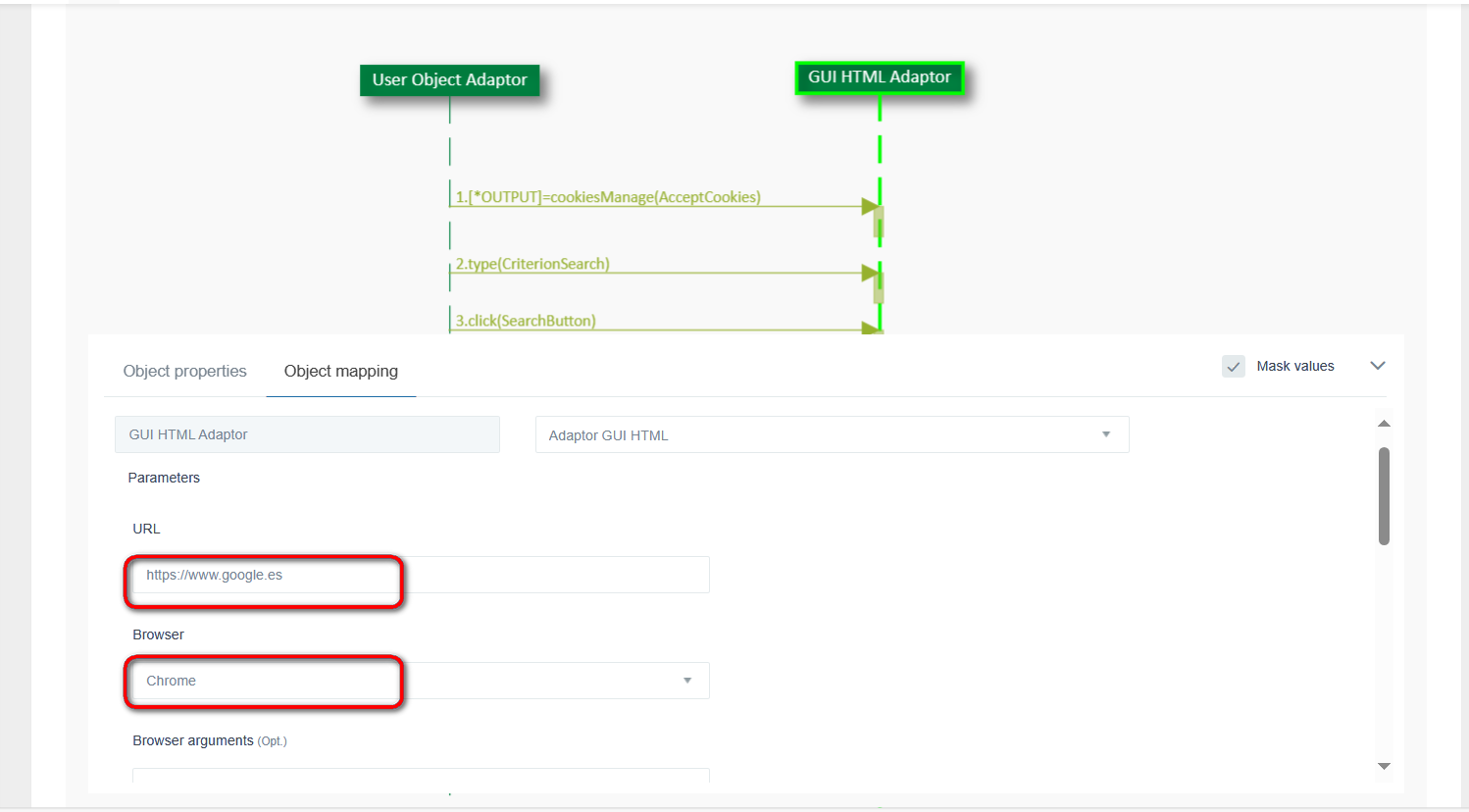This screenshot has height=812, width=1469.
Task: Click the arrowhead of the cookiesManage message
Action: [869, 206]
